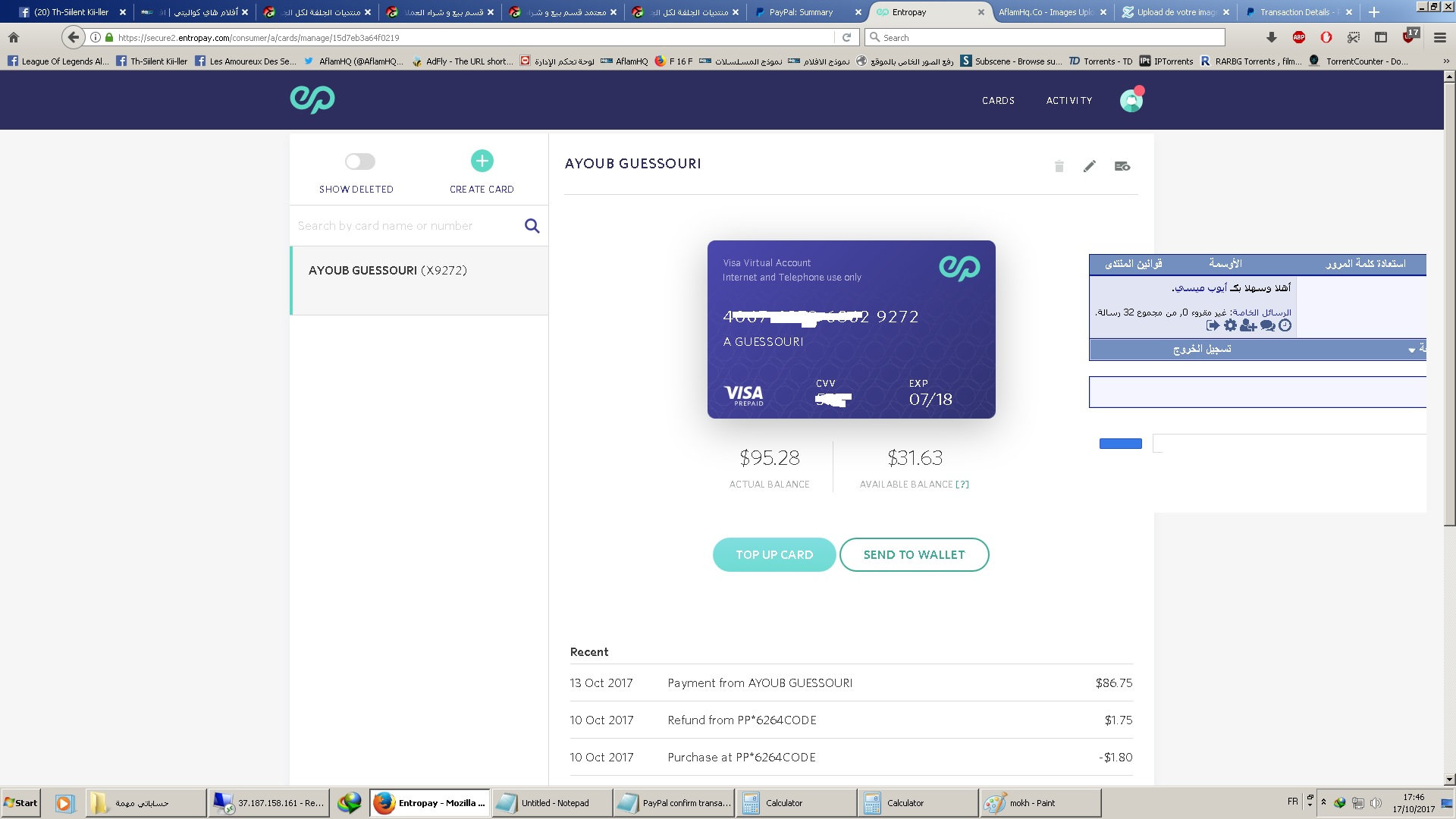Click the Send to Wallet button
The height and width of the screenshot is (819, 1456).
pyautogui.click(x=914, y=554)
